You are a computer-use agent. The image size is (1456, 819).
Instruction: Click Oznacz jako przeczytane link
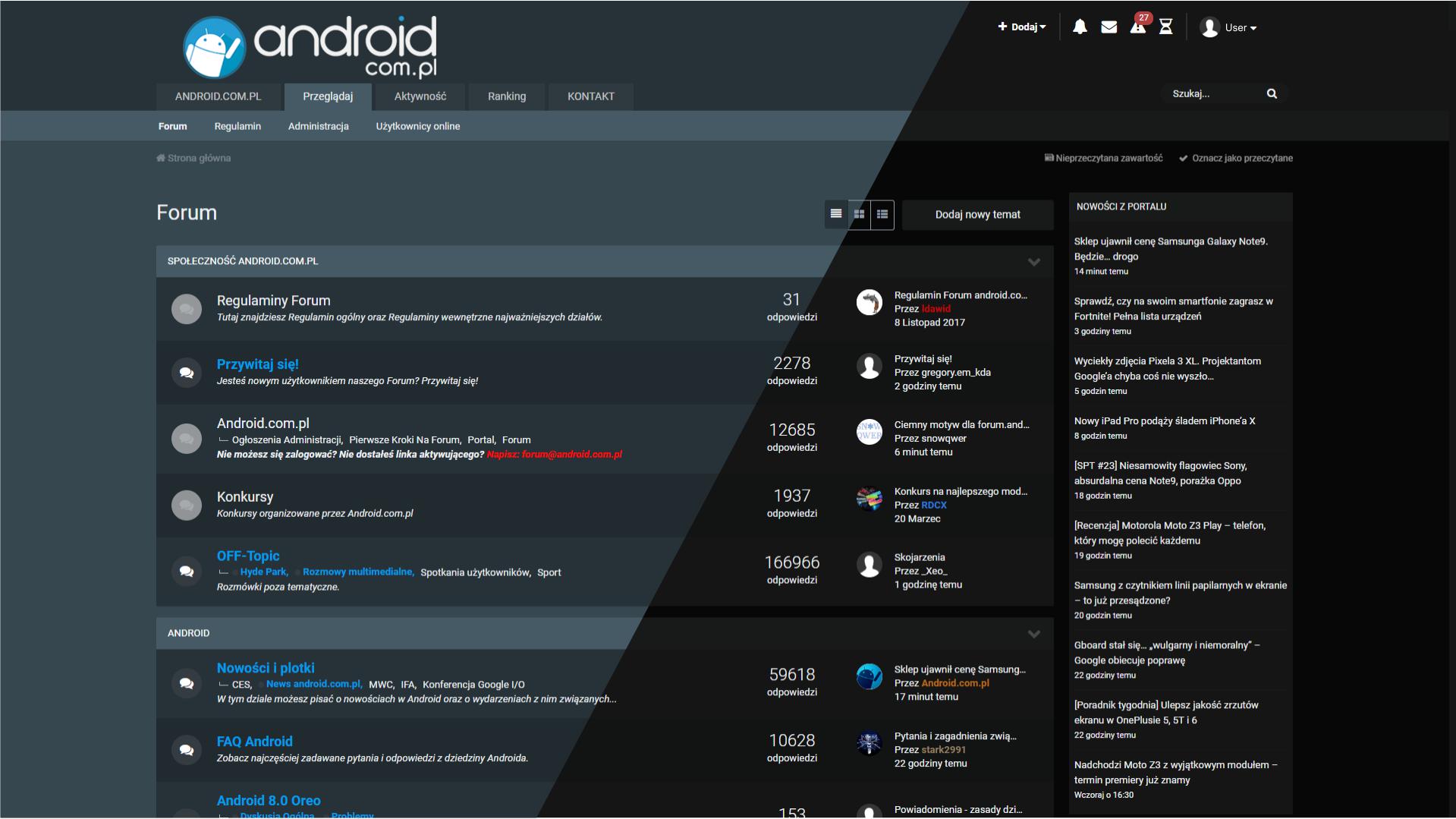[1236, 158]
